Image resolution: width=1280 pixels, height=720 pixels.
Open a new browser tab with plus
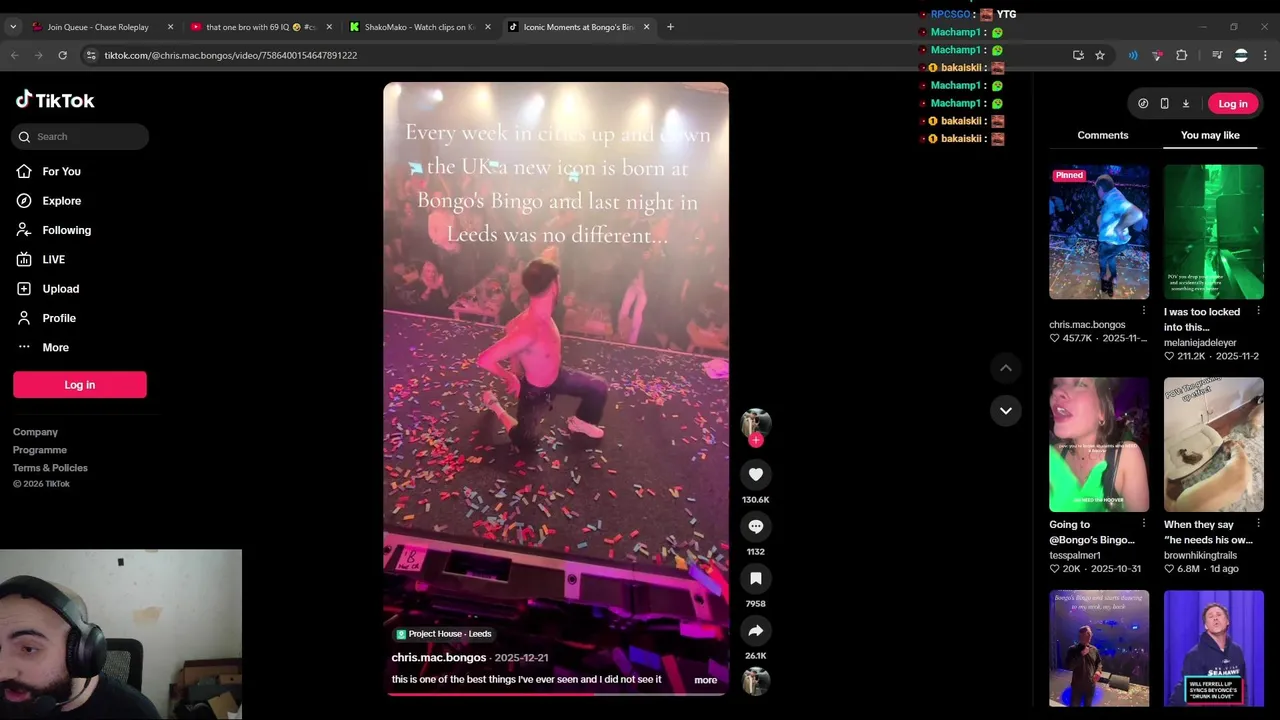click(x=670, y=27)
